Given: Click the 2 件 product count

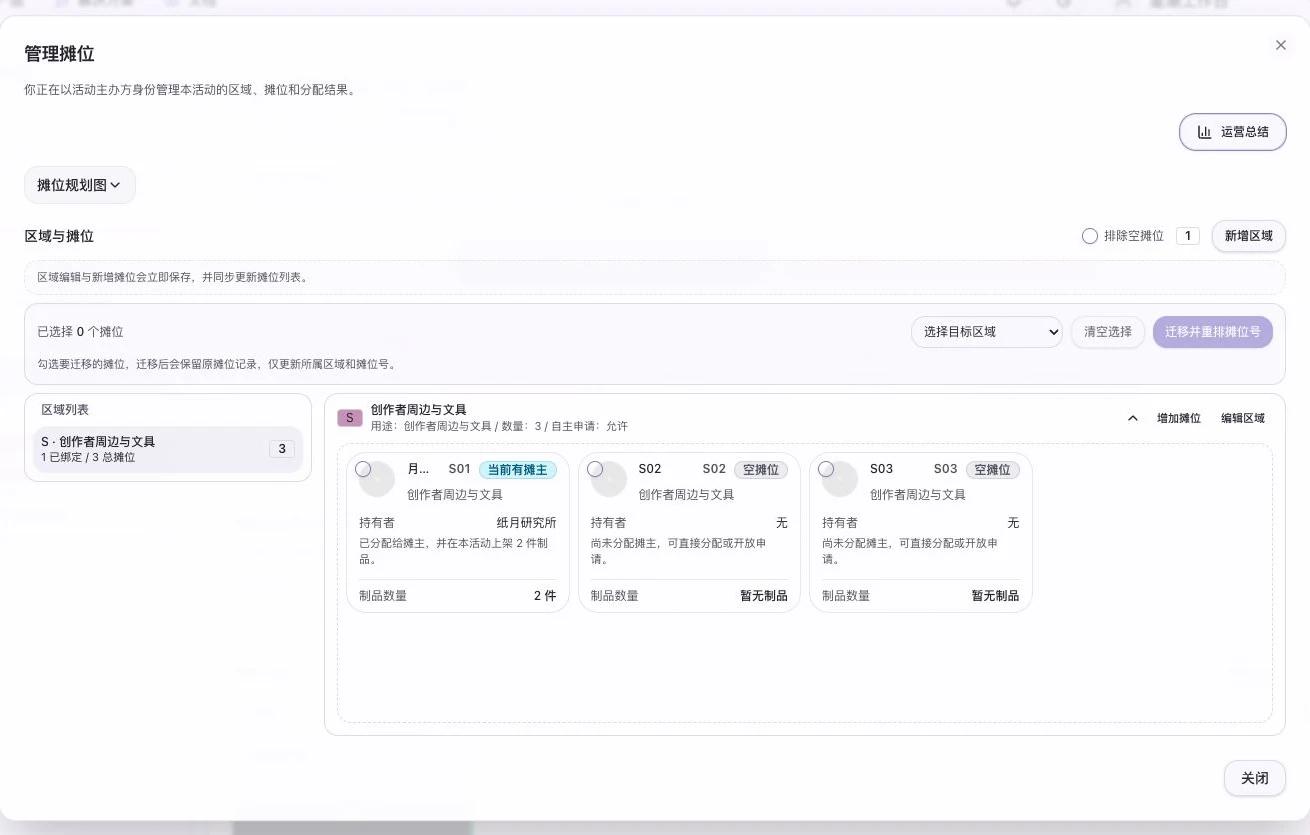Looking at the screenshot, I should [545, 596].
